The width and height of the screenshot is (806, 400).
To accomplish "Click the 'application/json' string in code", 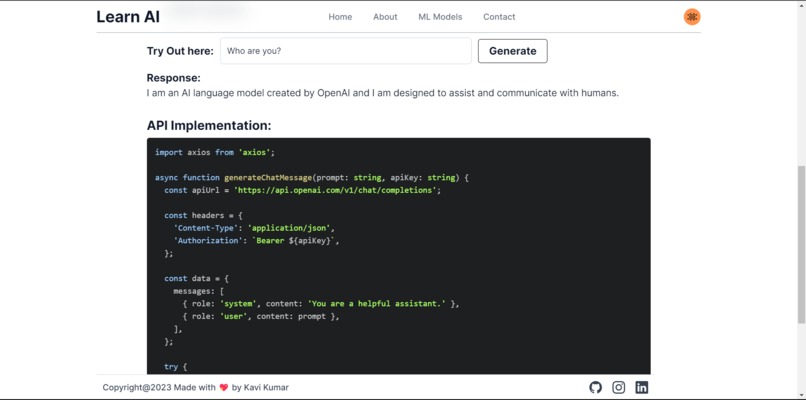I will tap(291, 228).
